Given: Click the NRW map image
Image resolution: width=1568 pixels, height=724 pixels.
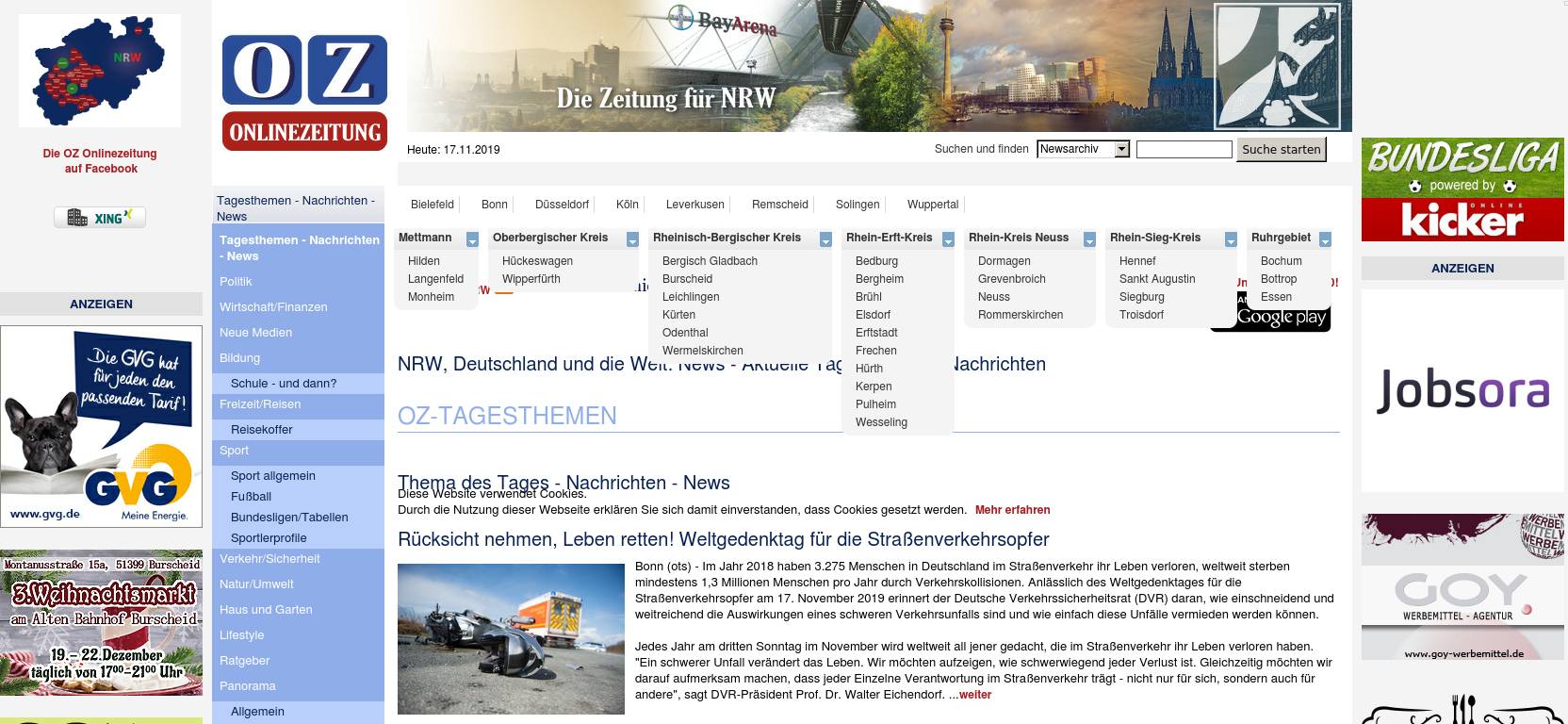Looking at the screenshot, I should [100, 72].
